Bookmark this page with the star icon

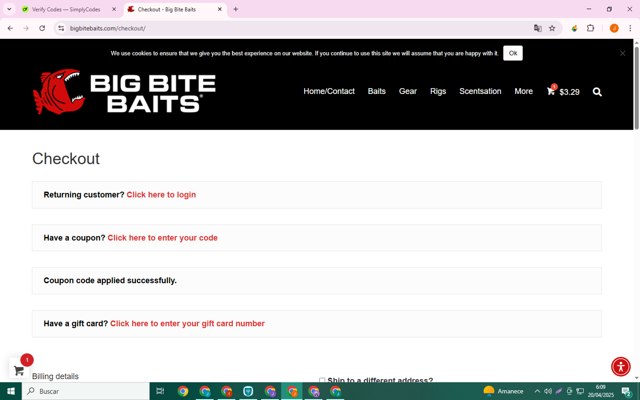[x=552, y=28]
